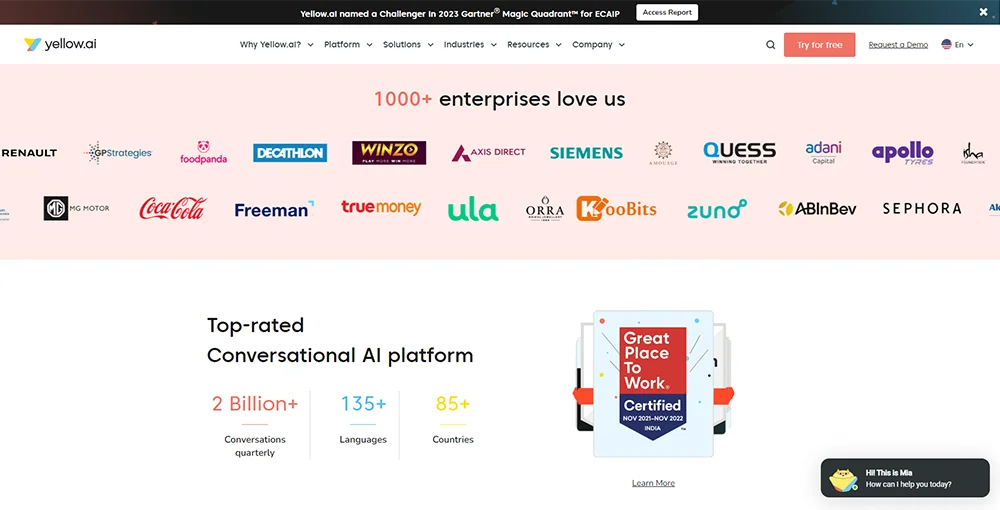The height and width of the screenshot is (510, 1000).
Task: Click the Top-rated Conversational AI platform heading
Action: click(340, 340)
